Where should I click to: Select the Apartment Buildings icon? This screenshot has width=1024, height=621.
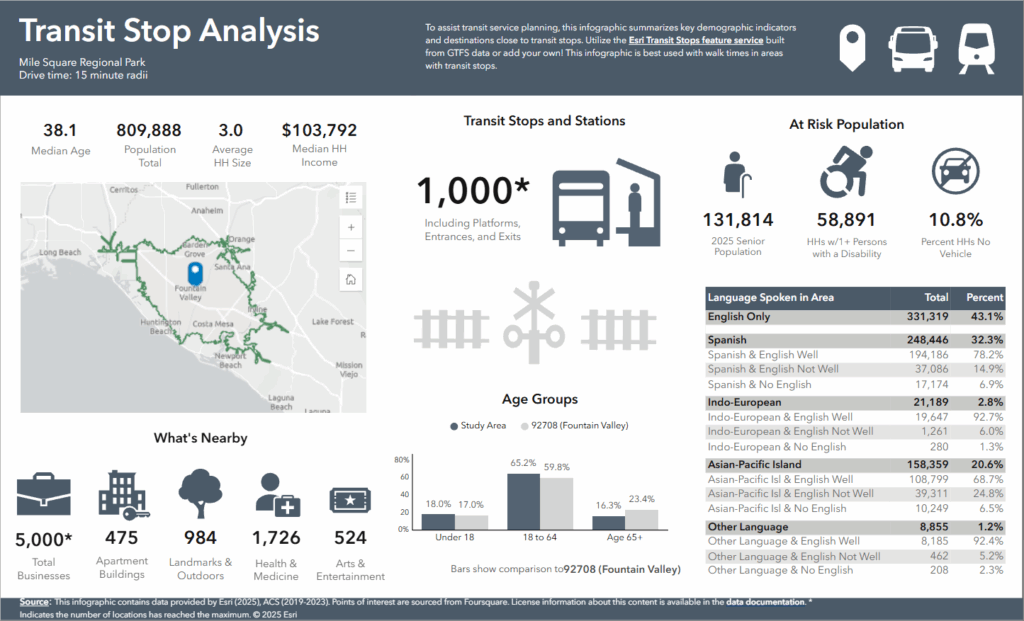tap(122, 494)
